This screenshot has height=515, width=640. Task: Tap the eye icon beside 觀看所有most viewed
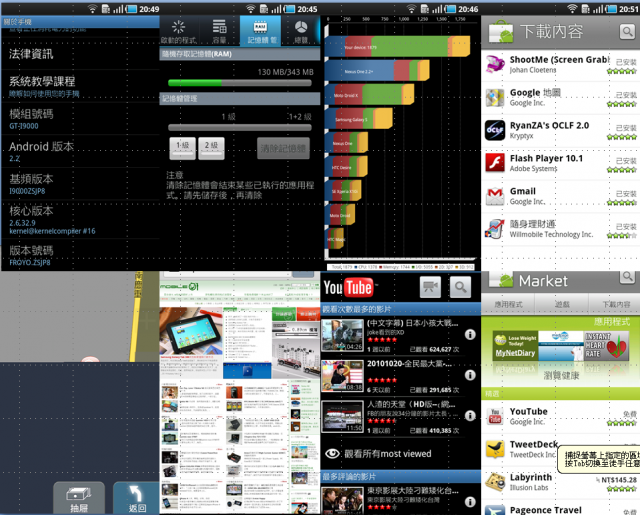pos(333,453)
